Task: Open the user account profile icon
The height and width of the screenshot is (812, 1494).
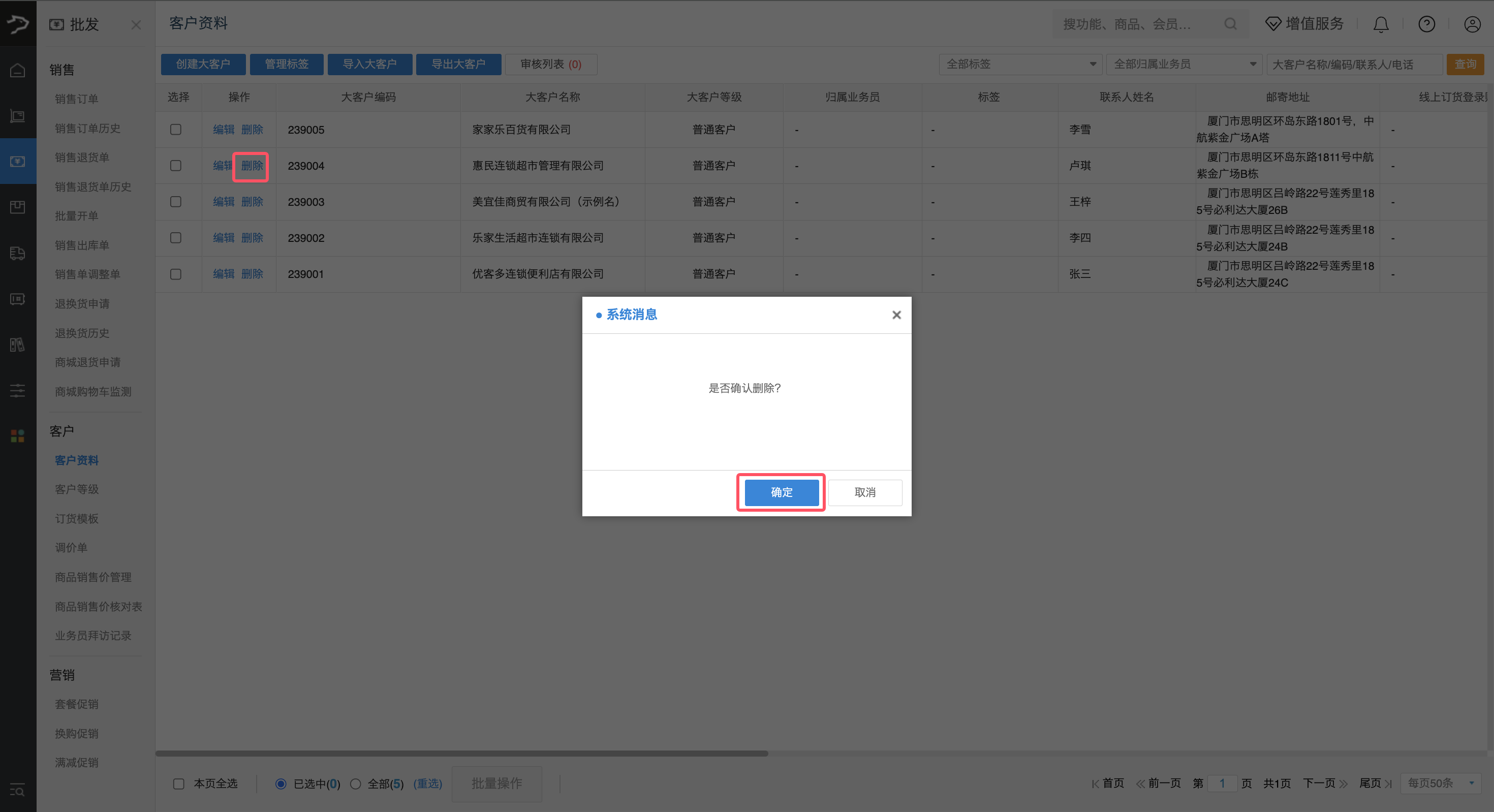Action: [1472, 24]
